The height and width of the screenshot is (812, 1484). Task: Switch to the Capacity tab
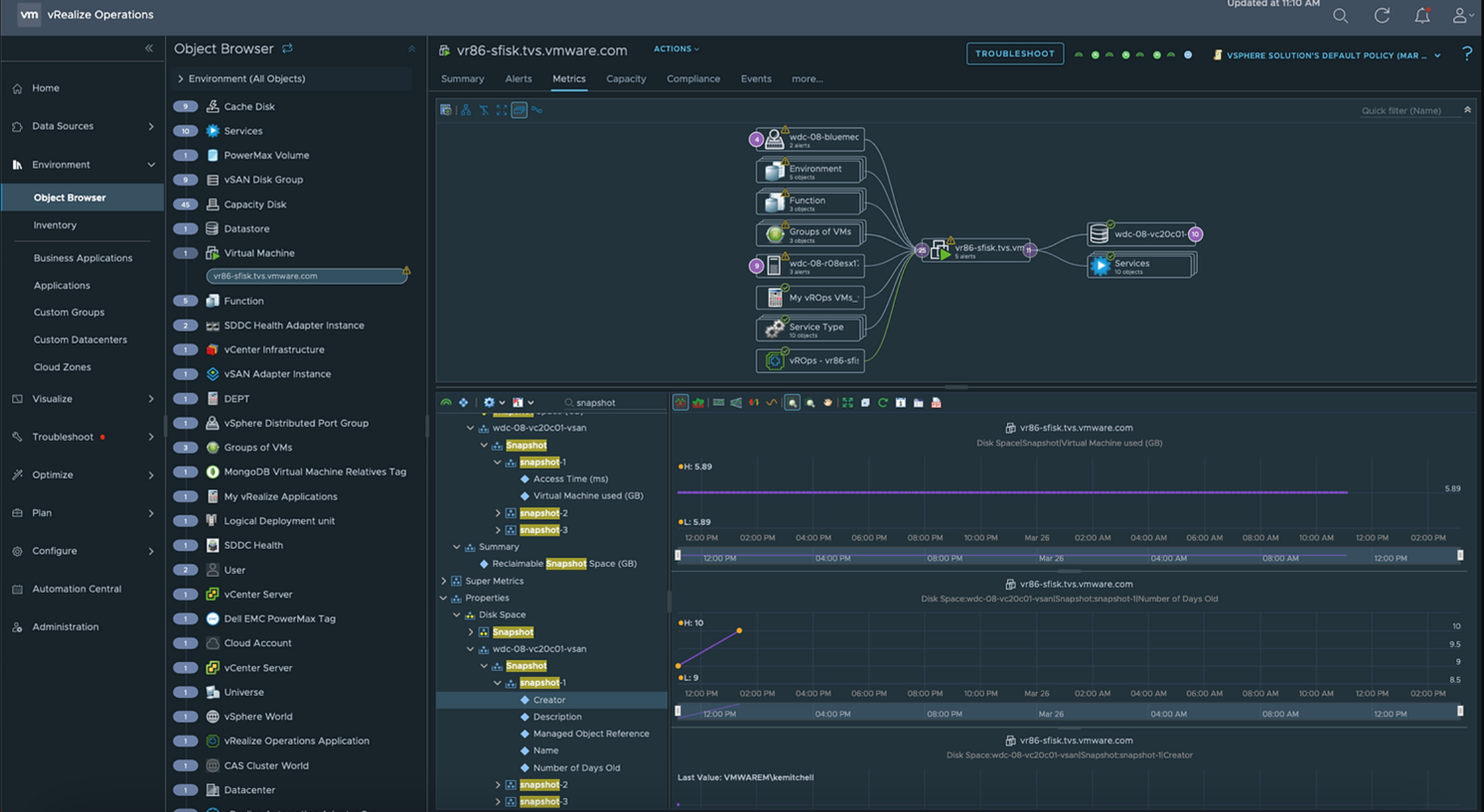click(626, 79)
